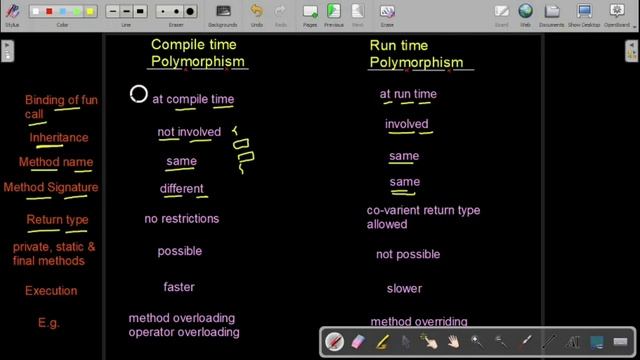Select the laser pointer tool

(525, 342)
